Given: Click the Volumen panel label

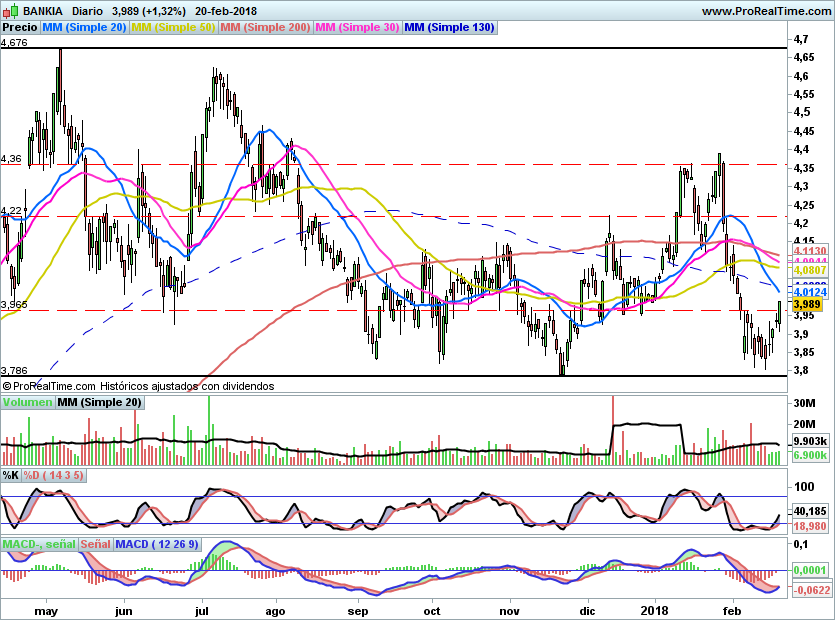Looking at the screenshot, I should [x=27, y=402].
